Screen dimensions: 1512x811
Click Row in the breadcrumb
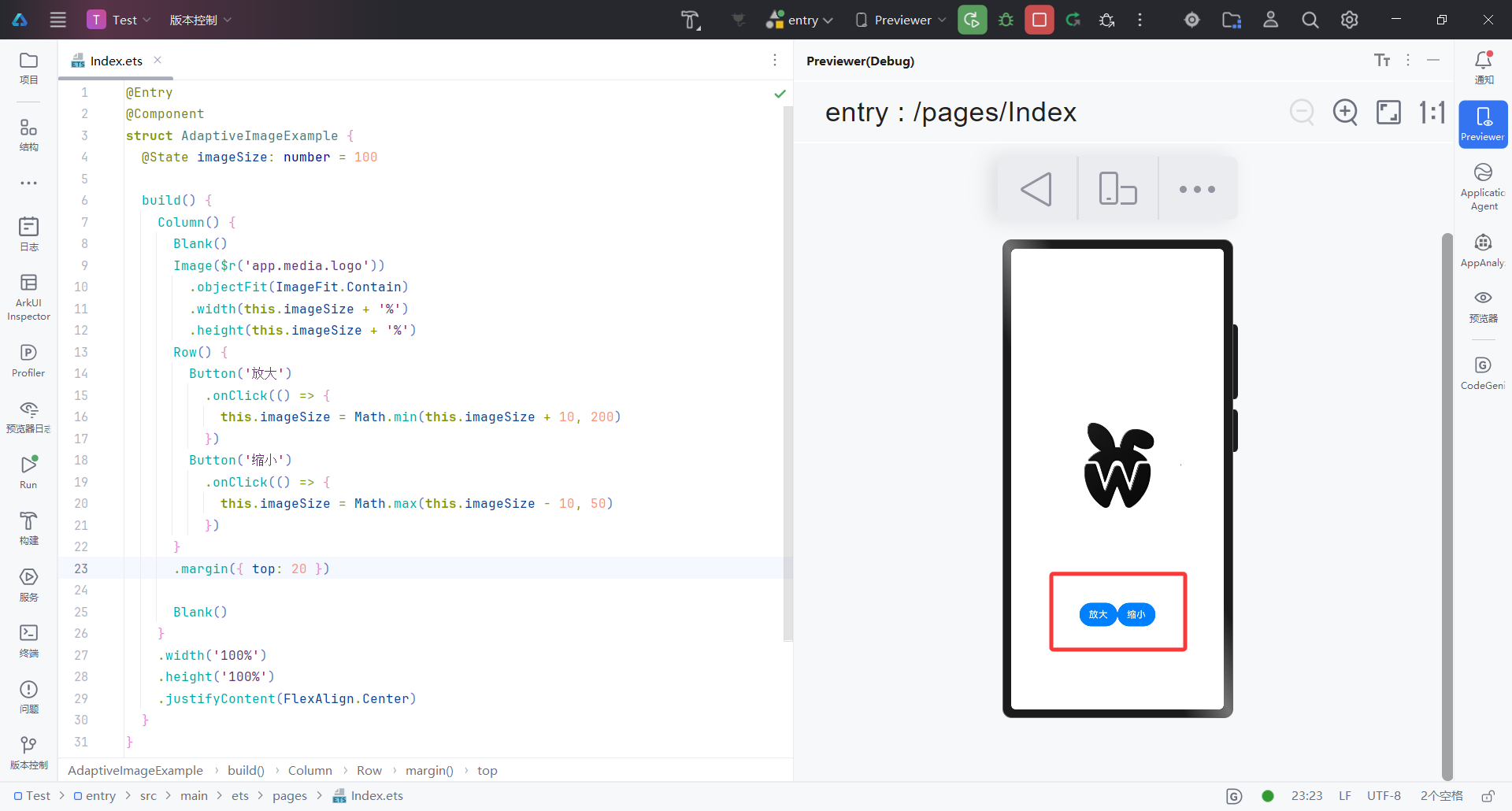[x=369, y=771]
